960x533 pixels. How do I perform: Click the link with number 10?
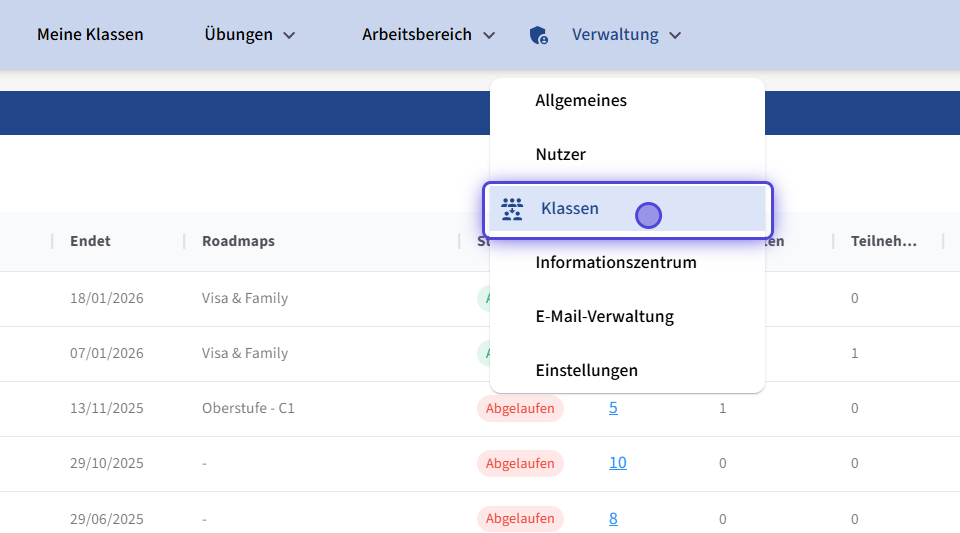point(617,463)
